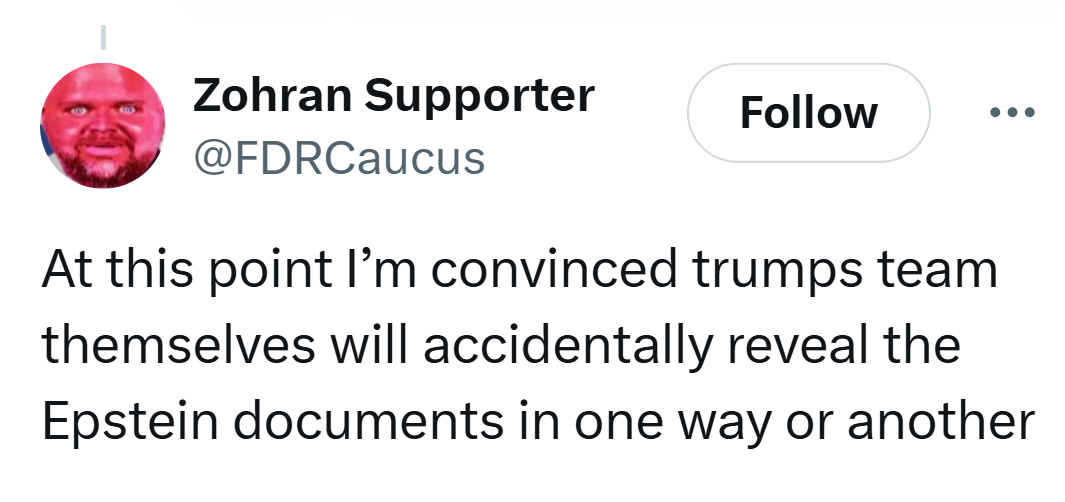Click the word "Supporter" in display name
Screen dimensions: 1065x502
click(x=479, y=96)
